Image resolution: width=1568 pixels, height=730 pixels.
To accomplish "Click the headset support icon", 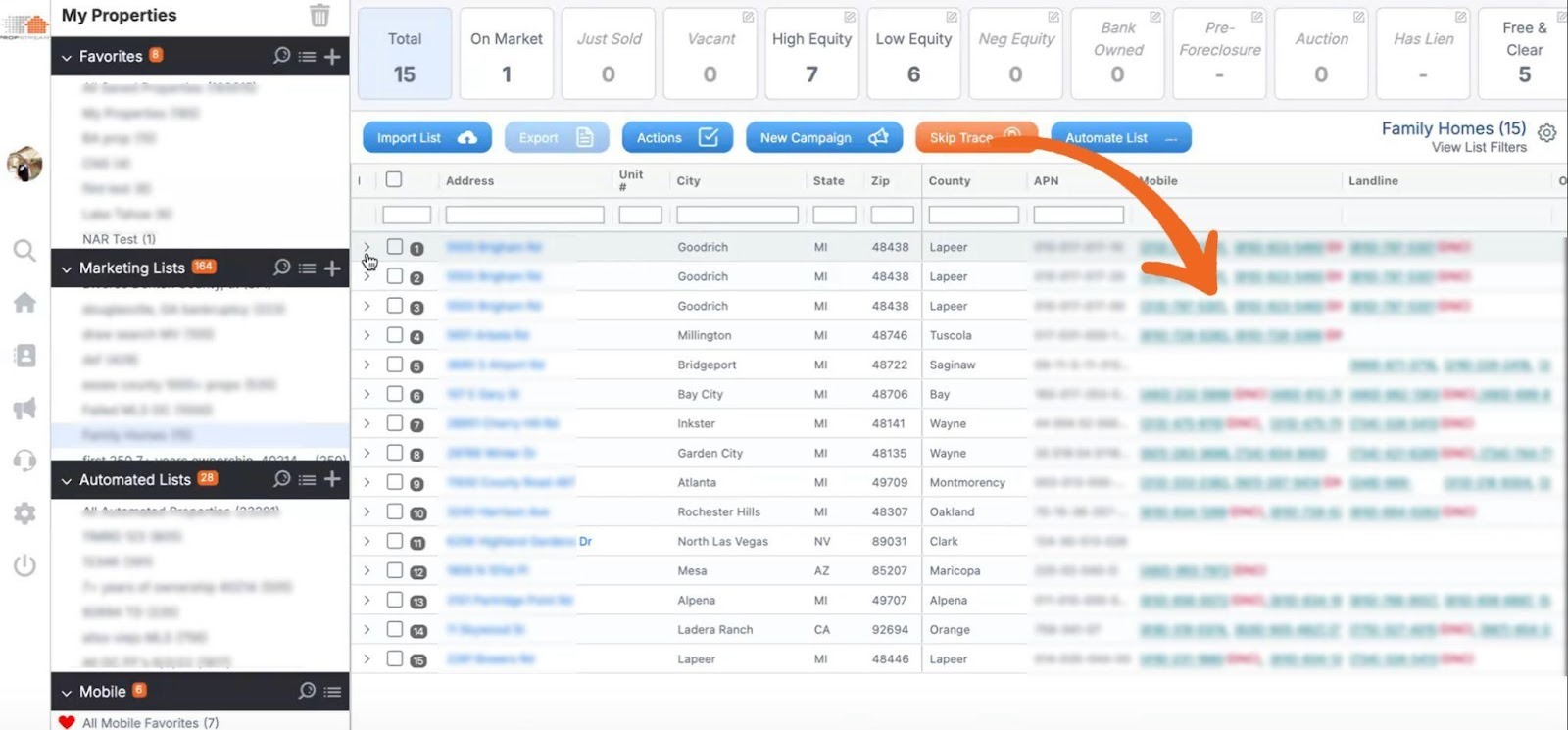I will 24,461.
